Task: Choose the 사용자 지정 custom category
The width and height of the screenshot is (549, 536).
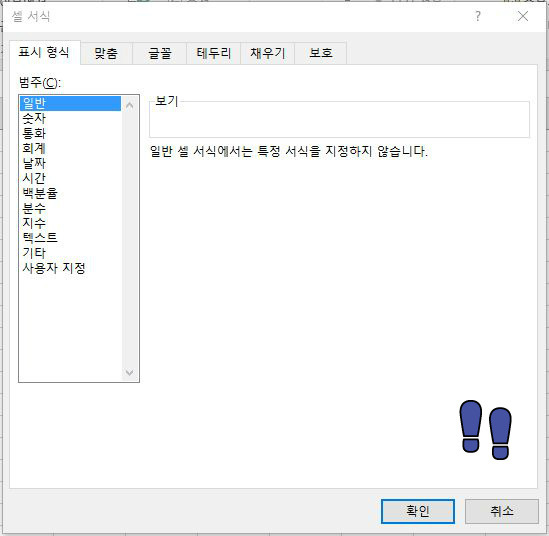Action: (70, 268)
